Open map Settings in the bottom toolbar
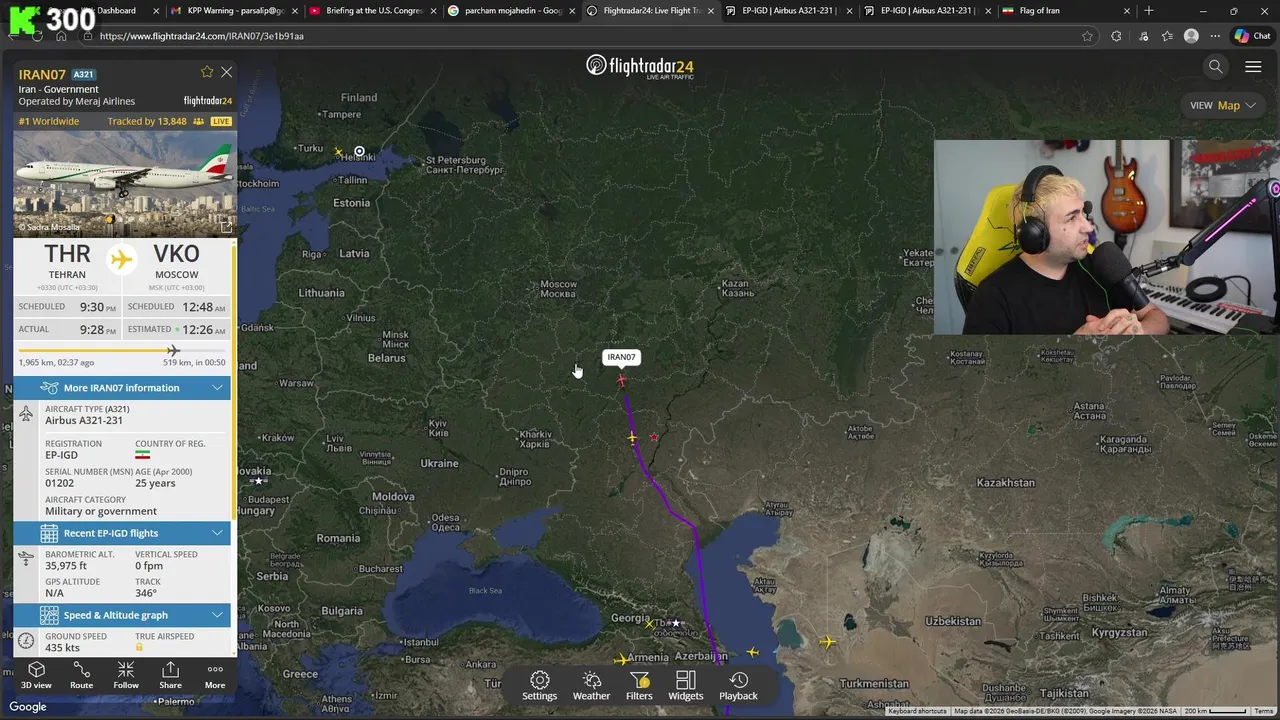 coord(539,686)
